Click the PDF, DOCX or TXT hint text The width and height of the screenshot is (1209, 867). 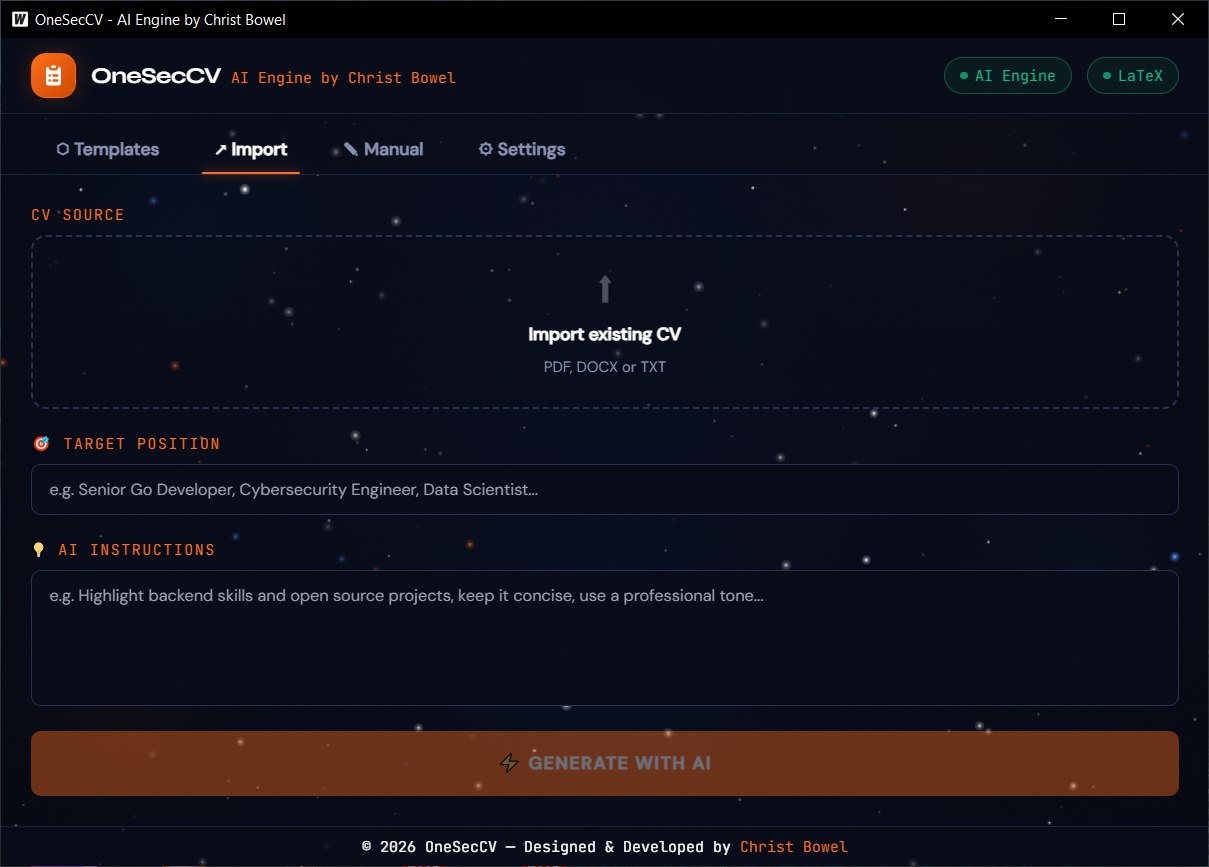[605, 367]
